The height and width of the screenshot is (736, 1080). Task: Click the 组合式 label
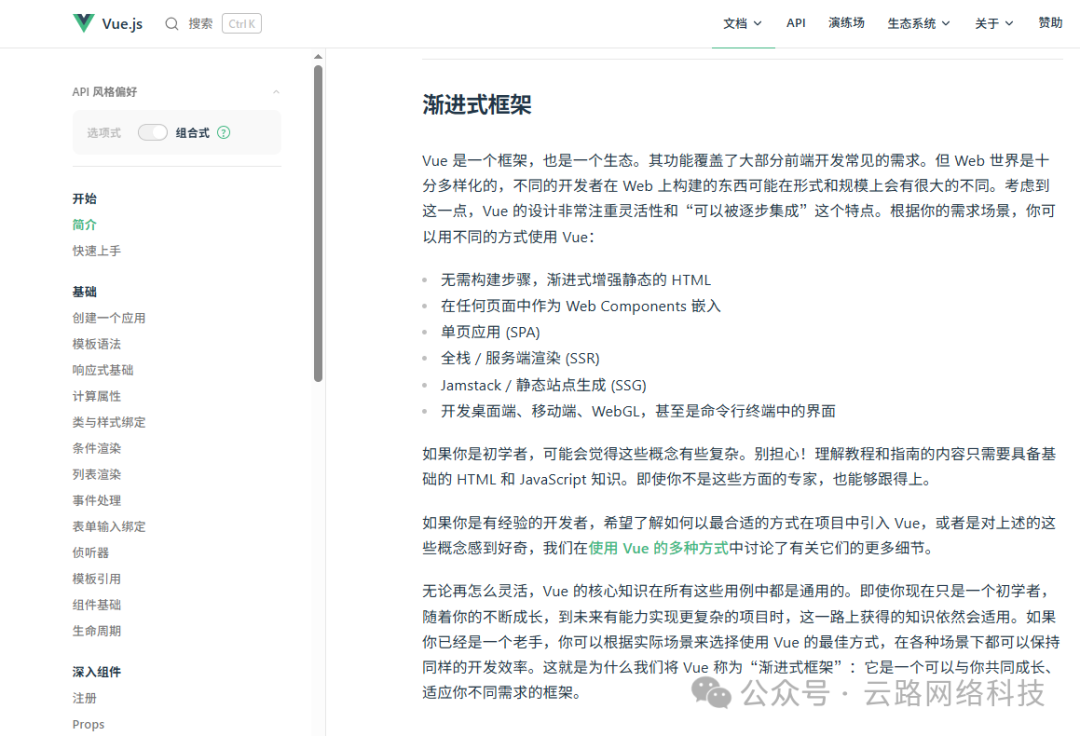[x=192, y=132]
